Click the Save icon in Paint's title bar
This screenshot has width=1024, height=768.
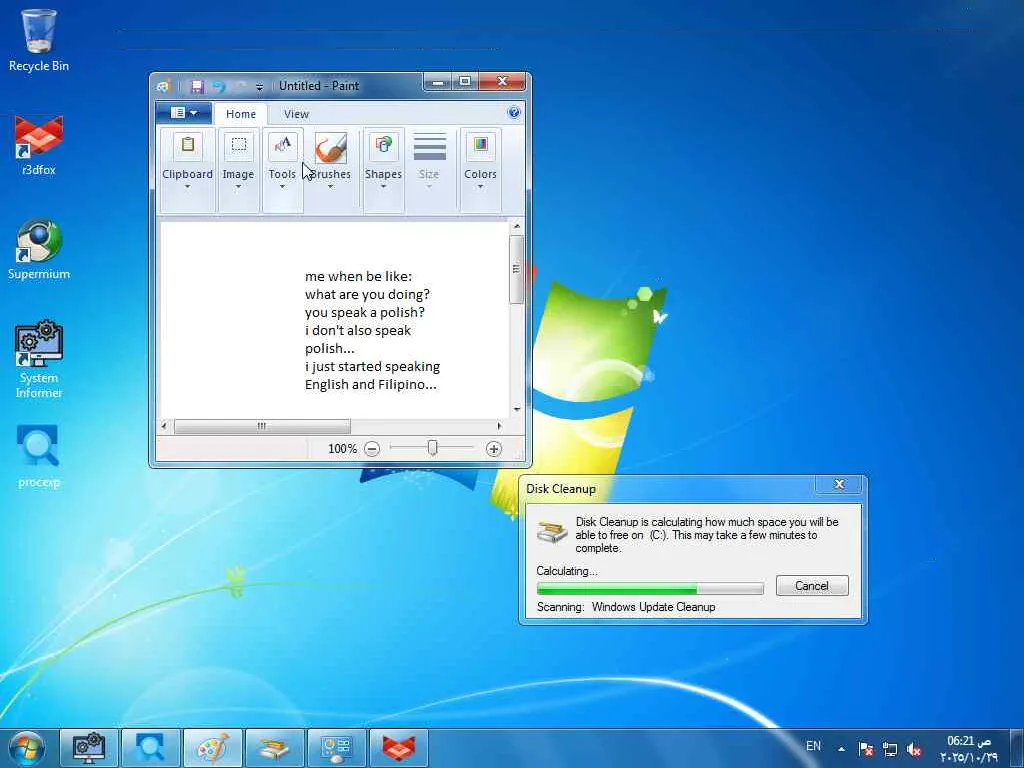click(197, 86)
